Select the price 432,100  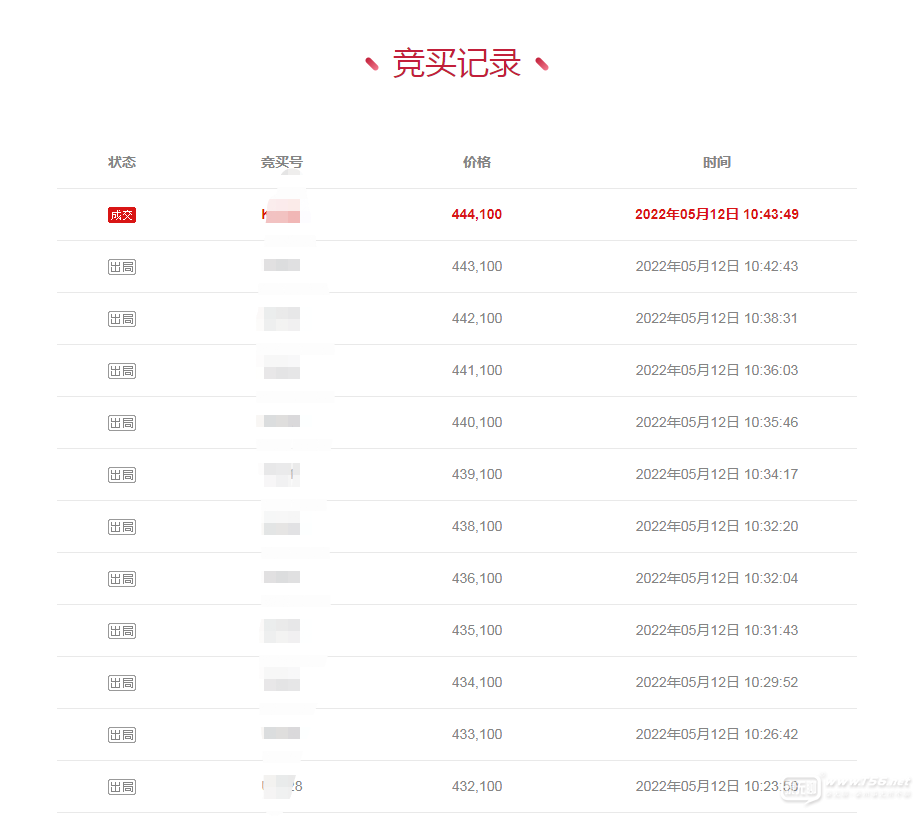(477, 786)
